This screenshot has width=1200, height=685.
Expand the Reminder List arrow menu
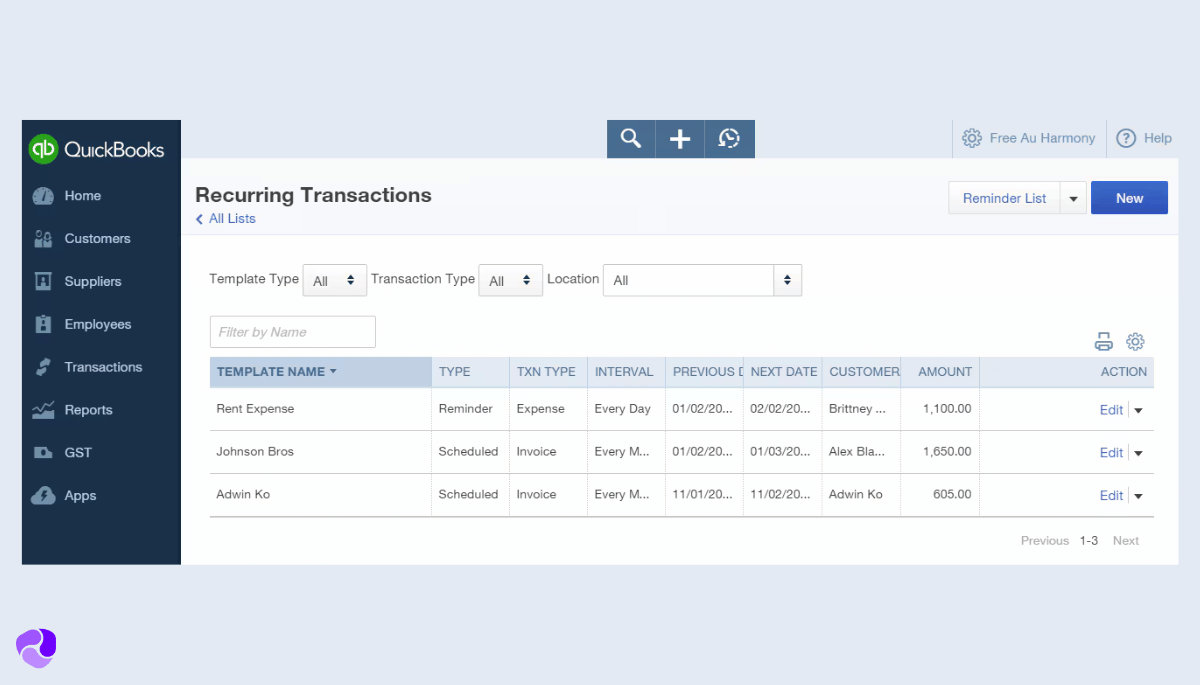(x=1073, y=199)
